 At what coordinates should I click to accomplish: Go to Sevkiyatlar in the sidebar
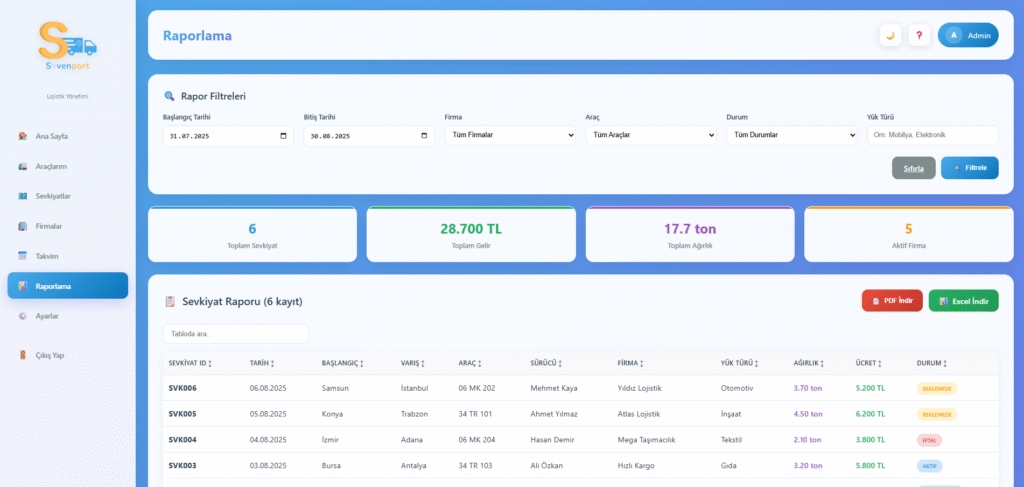pos(53,196)
